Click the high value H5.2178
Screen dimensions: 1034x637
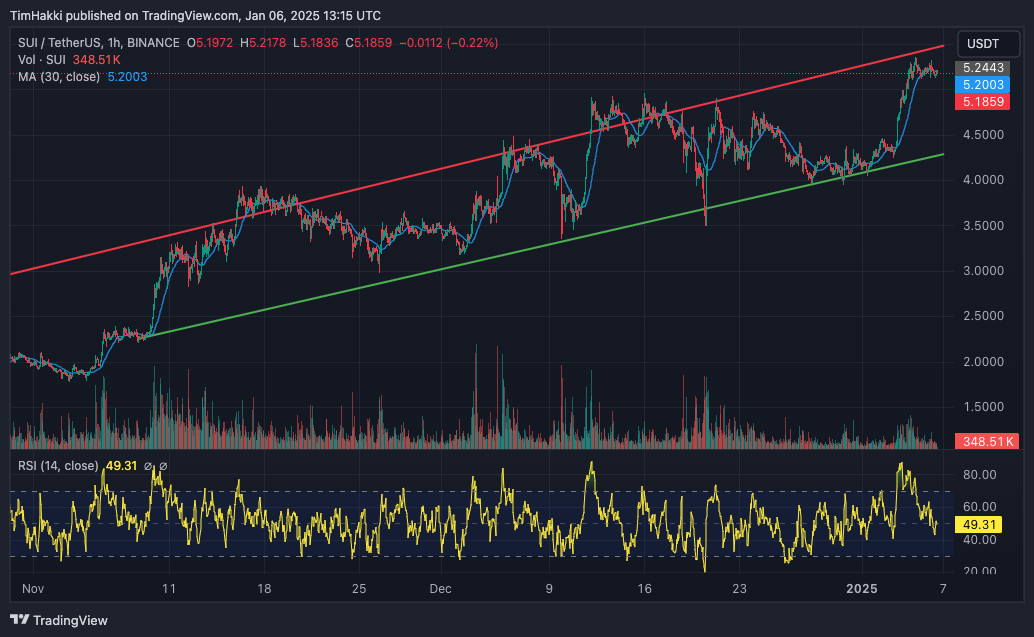coord(263,43)
